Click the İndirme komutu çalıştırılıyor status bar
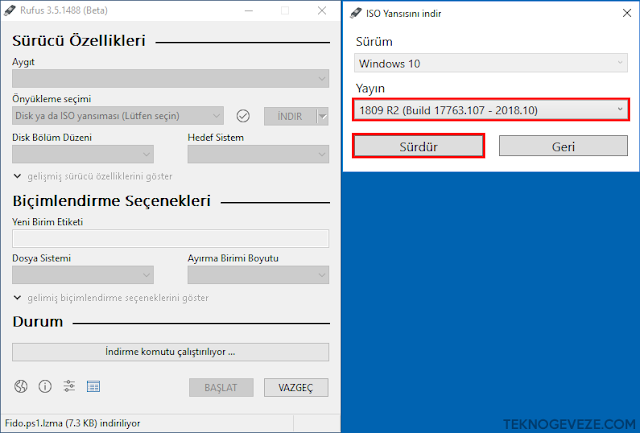The height and width of the screenshot is (433, 640). [170, 352]
